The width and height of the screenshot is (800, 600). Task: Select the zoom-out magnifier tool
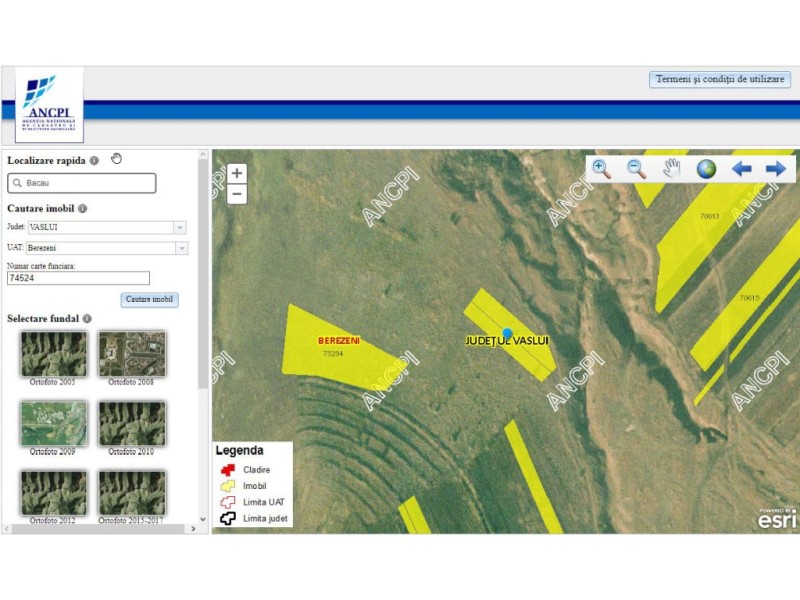pyautogui.click(x=636, y=168)
